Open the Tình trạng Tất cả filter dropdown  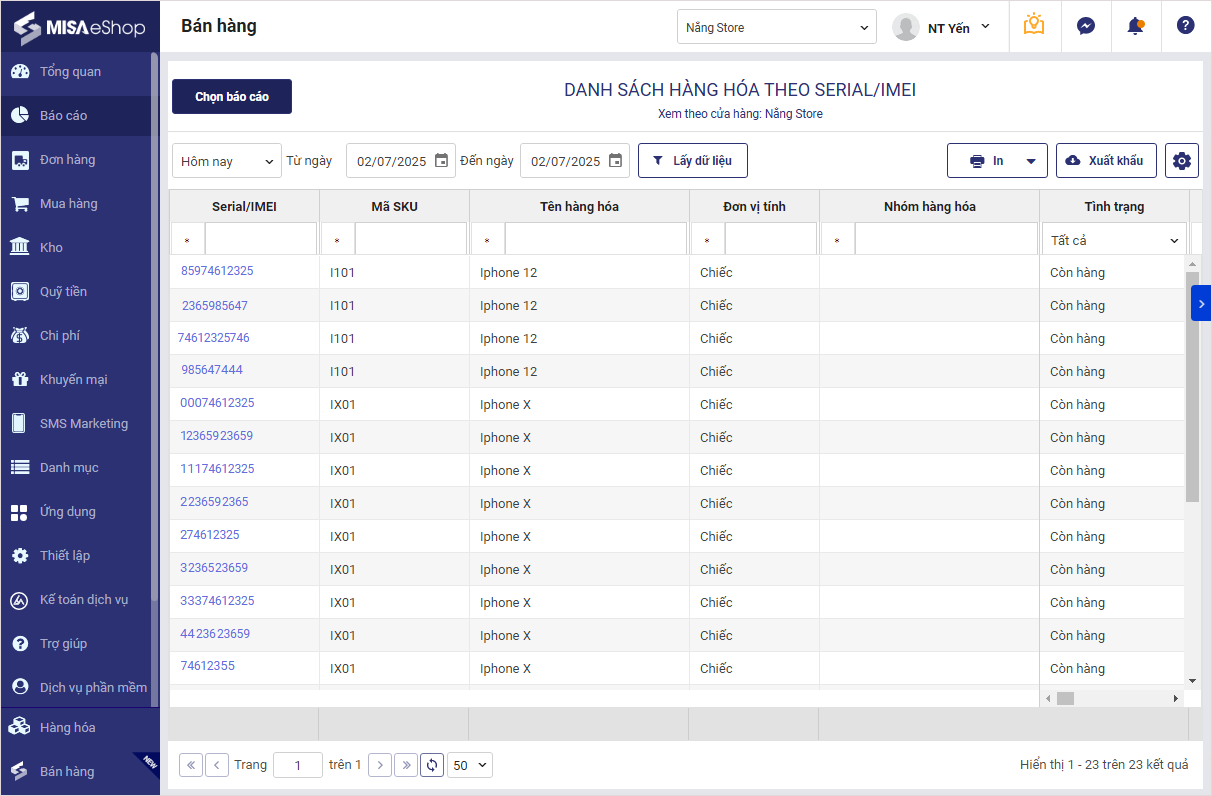(x=1113, y=241)
